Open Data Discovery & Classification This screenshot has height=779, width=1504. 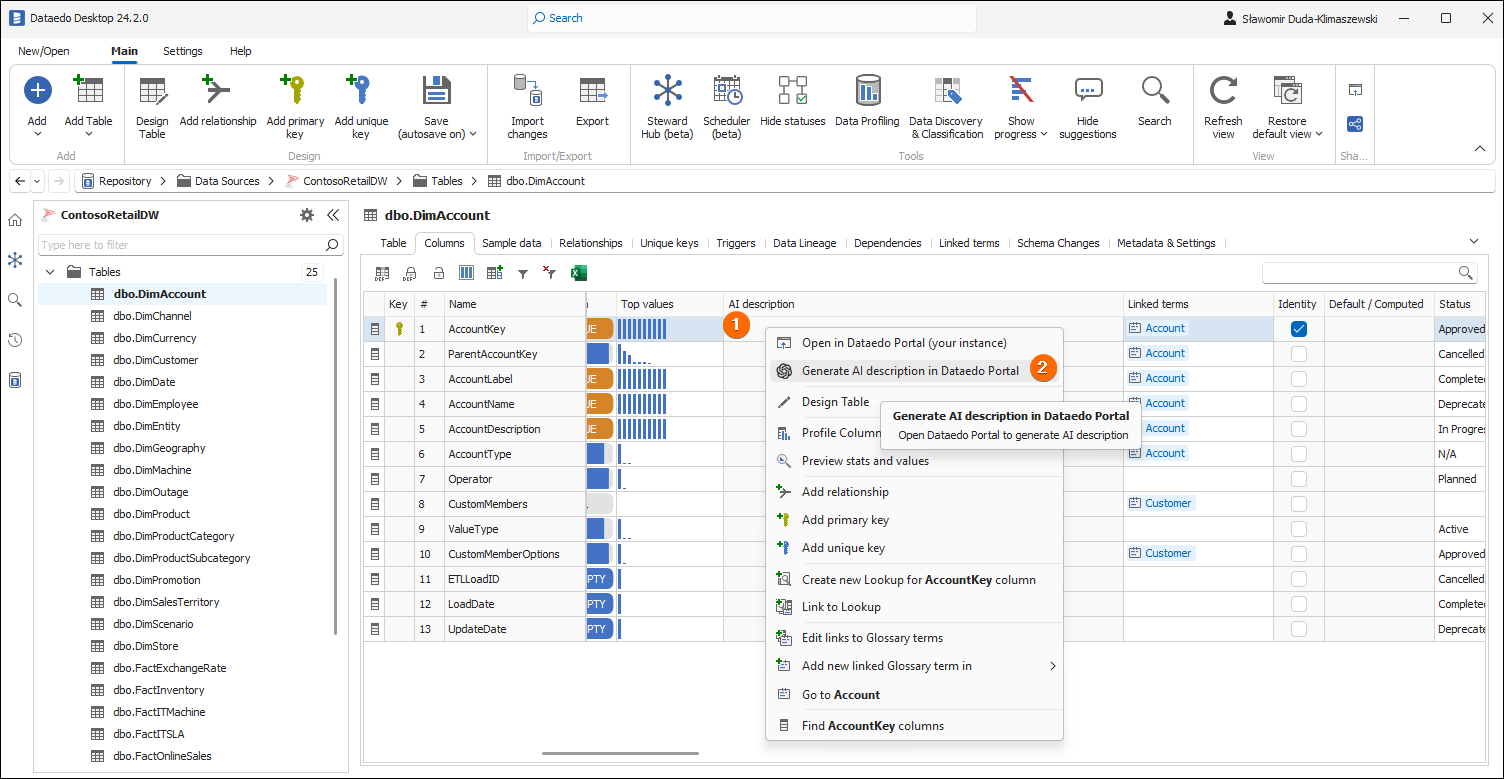tap(947, 91)
